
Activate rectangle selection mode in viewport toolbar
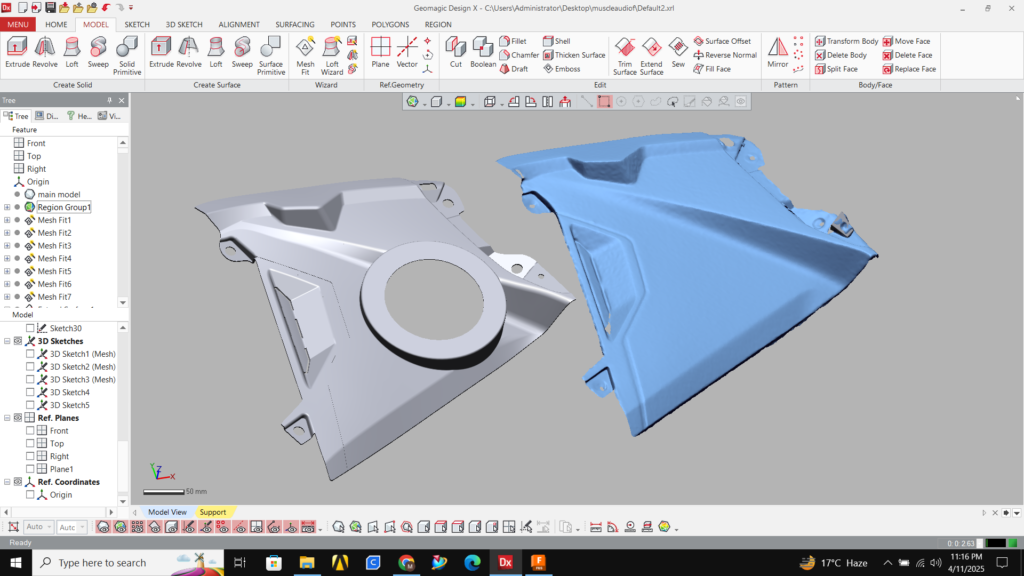point(604,102)
